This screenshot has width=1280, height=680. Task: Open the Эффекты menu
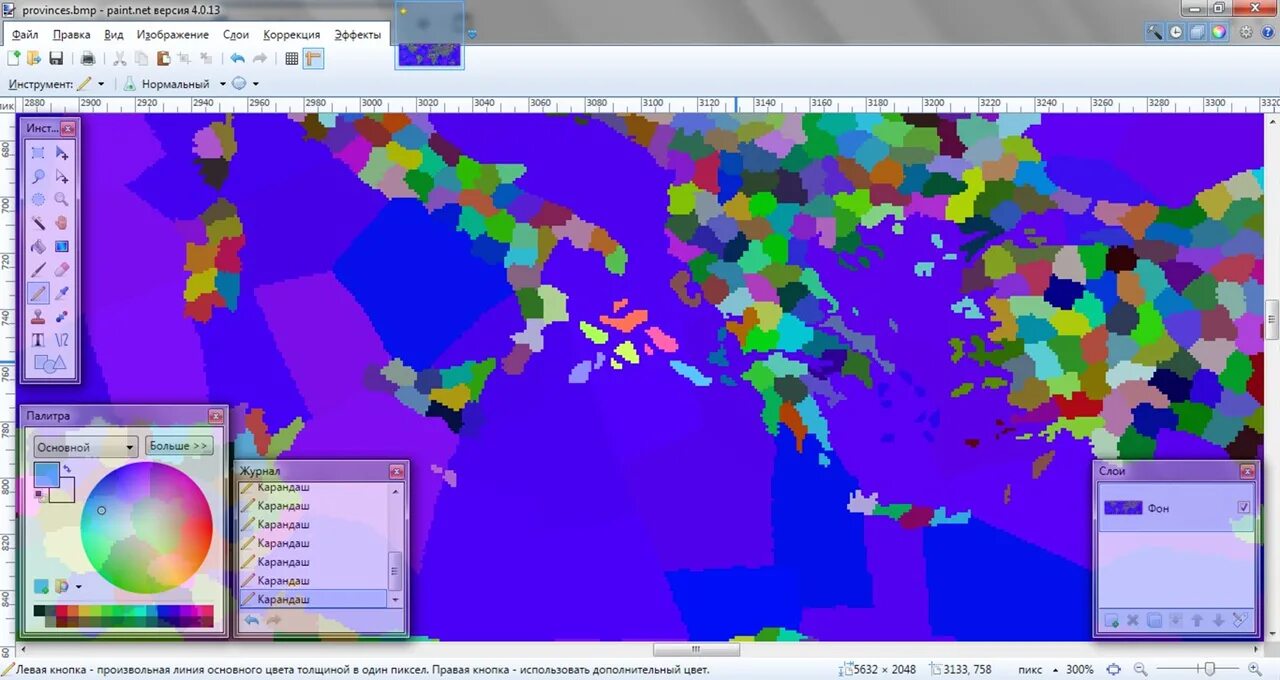357,34
